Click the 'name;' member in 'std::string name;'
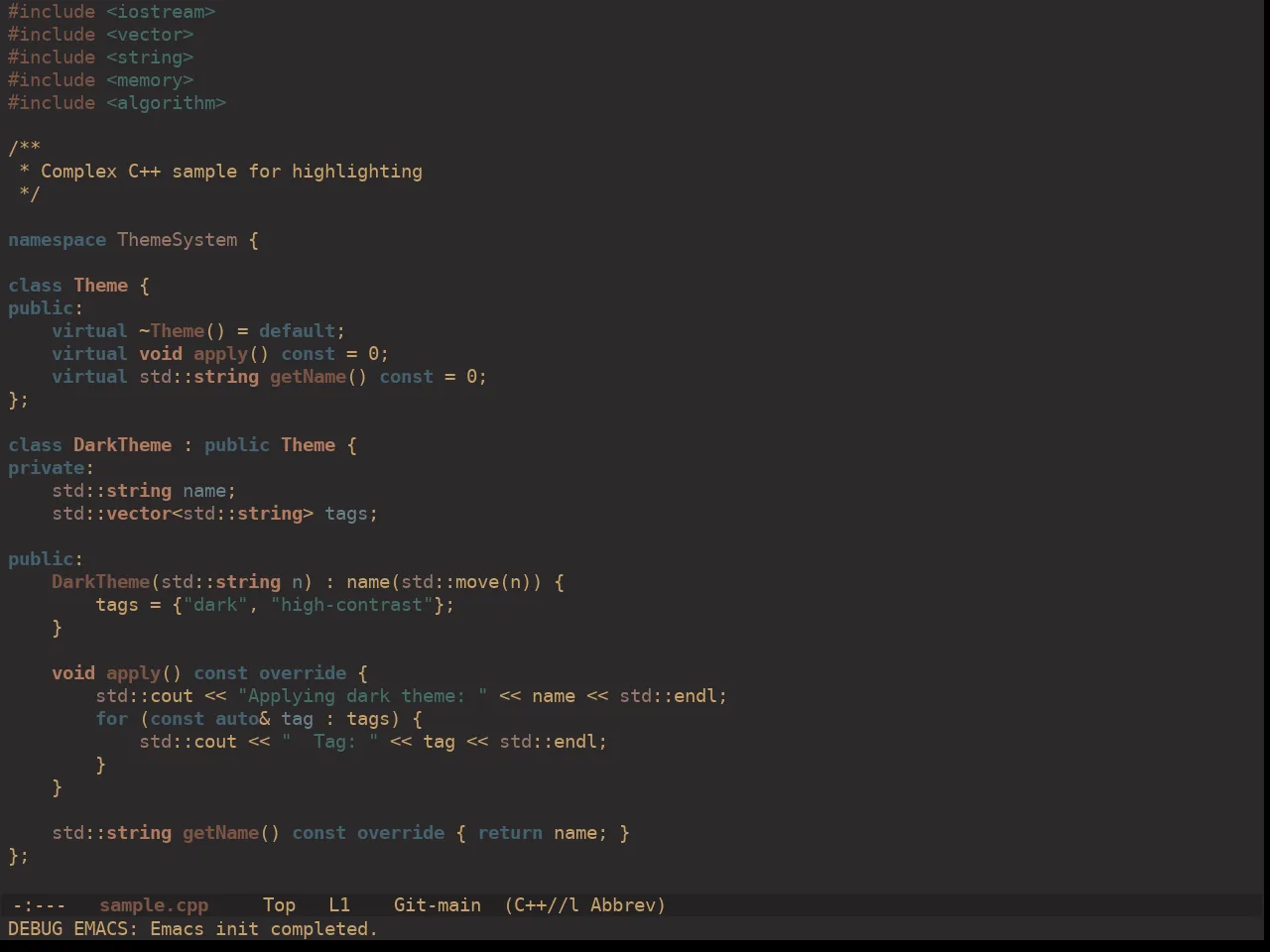Screen dimensions: 1270x952 pyautogui.click(x=209, y=491)
